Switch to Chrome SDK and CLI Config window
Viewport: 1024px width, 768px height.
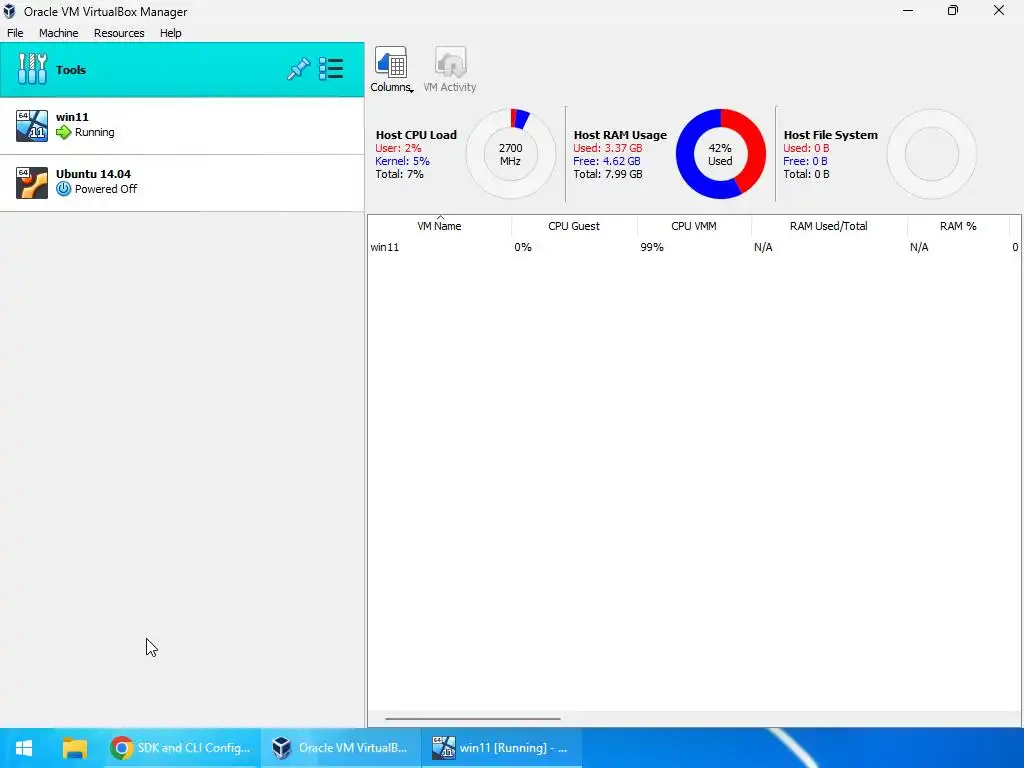click(x=182, y=748)
